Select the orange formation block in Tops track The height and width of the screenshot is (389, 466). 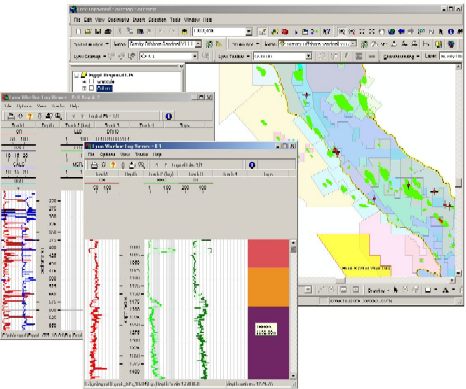pyautogui.click(x=268, y=287)
